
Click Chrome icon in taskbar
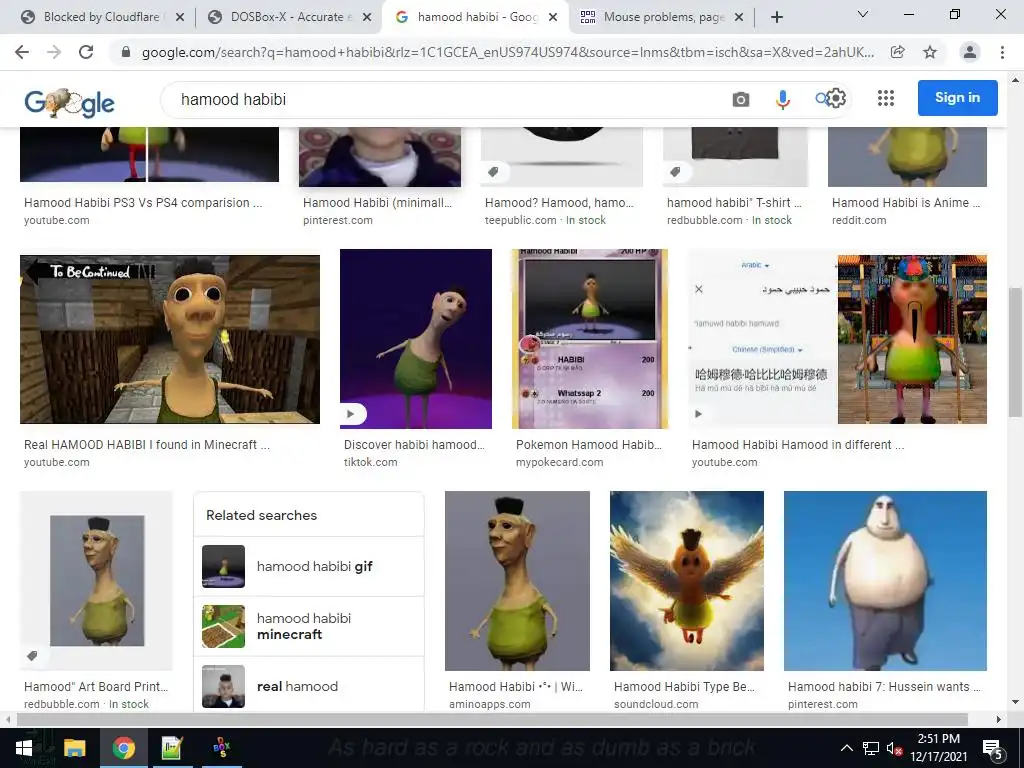tap(123, 748)
